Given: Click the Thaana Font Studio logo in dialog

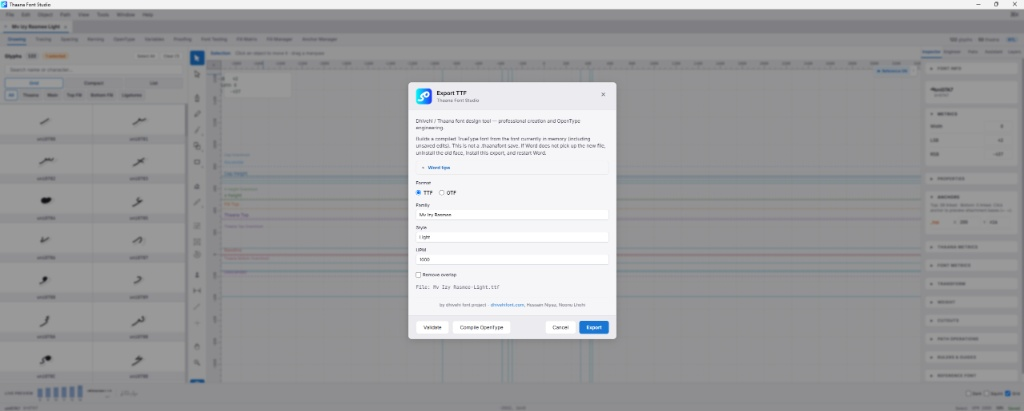Looking at the screenshot, I should click(x=424, y=96).
